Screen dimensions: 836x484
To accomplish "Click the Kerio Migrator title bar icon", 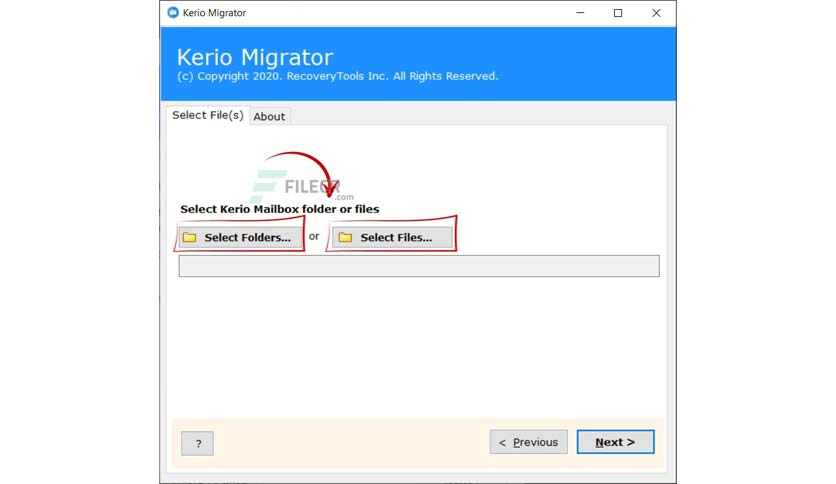I will click(173, 12).
